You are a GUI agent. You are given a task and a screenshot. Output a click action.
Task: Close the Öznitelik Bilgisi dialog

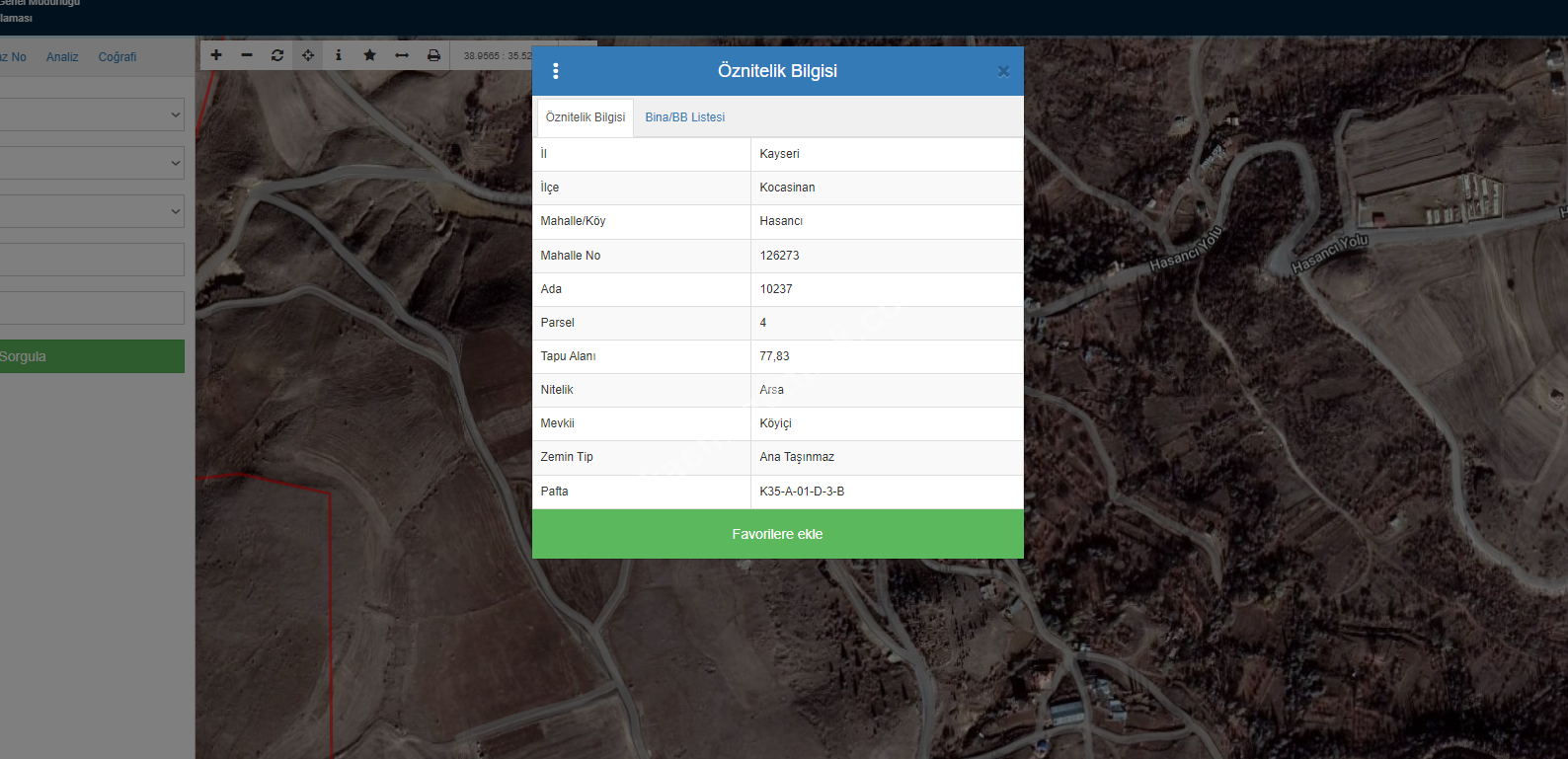click(1003, 71)
